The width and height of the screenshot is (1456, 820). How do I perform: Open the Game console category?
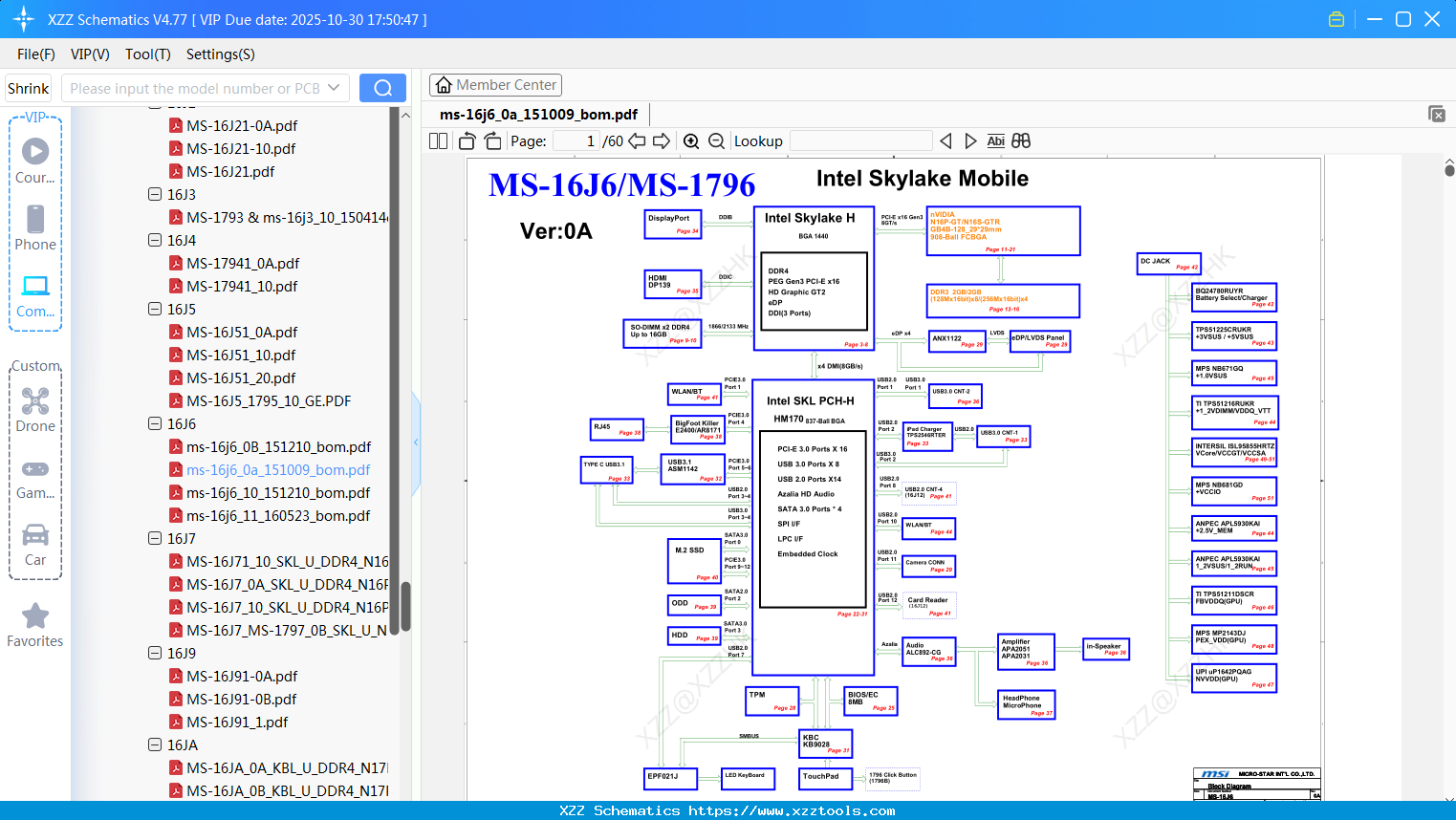(x=35, y=479)
